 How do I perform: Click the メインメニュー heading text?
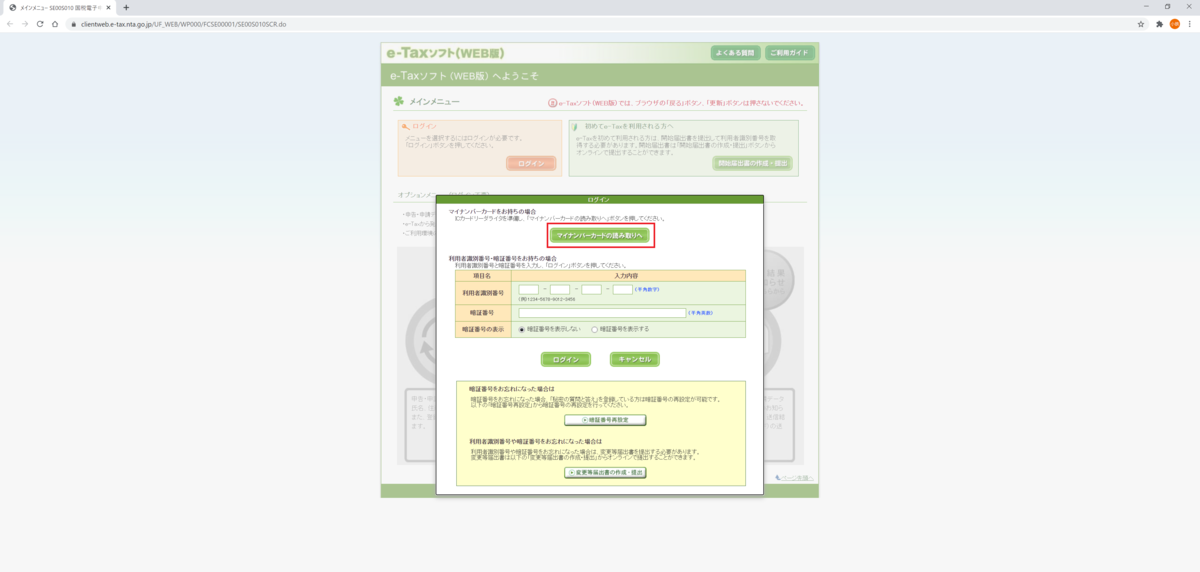pyautogui.click(x=434, y=101)
